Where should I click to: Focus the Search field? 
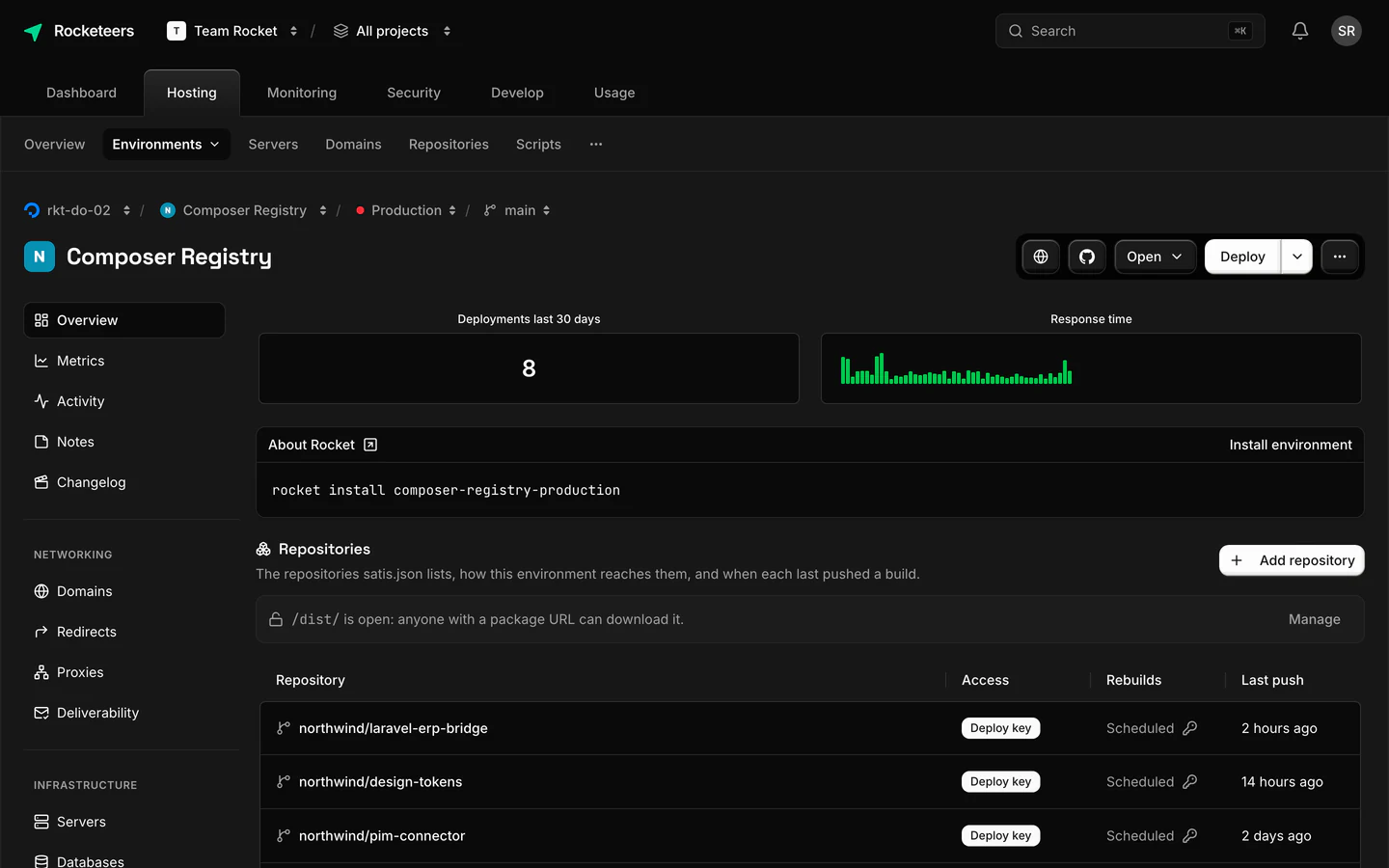tap(1130, 31)
